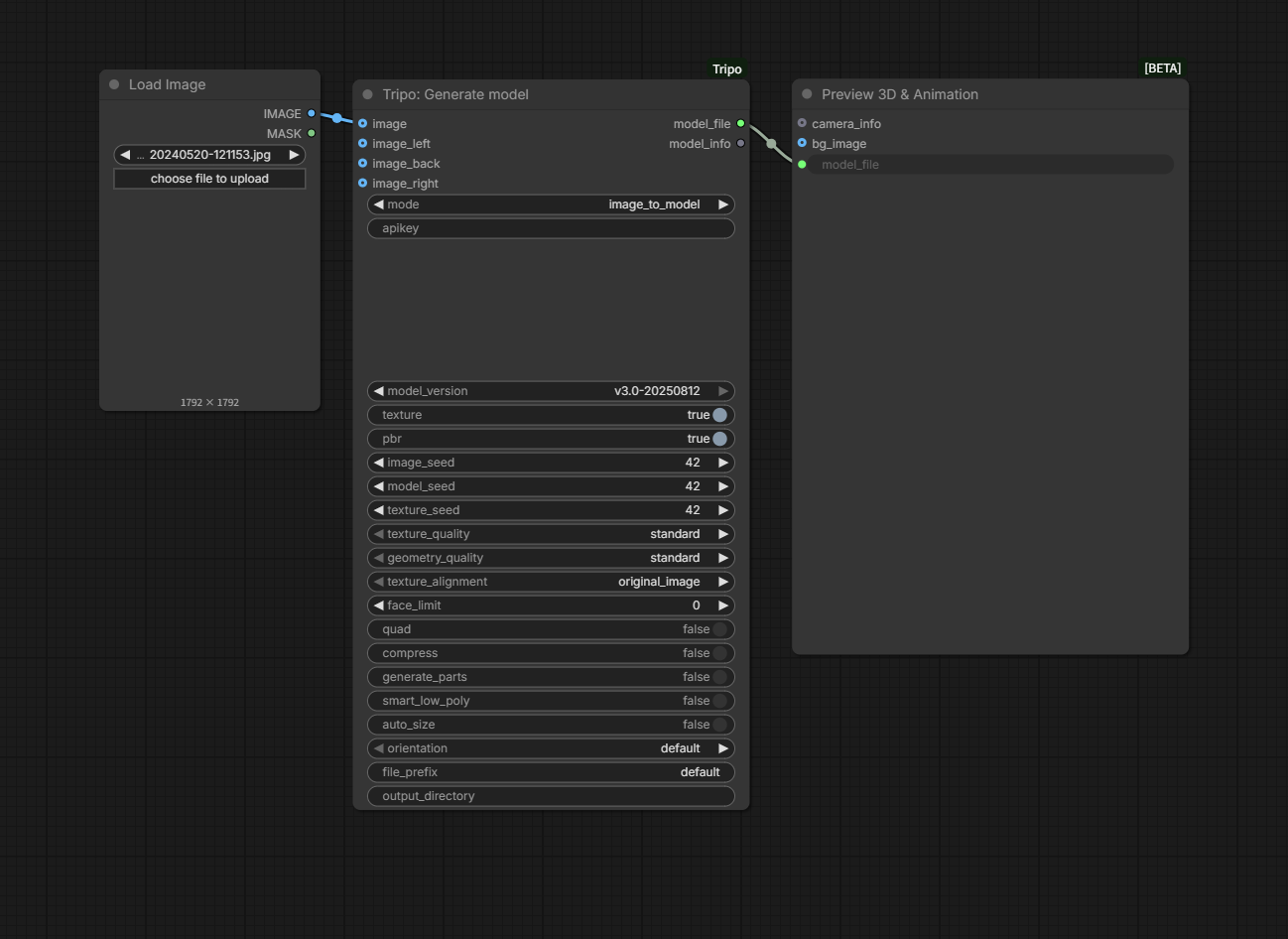The image size is (1288, 939).
Task: Click the link midpoint between Load Image and Tripo
Action: [x=337, y=118]
